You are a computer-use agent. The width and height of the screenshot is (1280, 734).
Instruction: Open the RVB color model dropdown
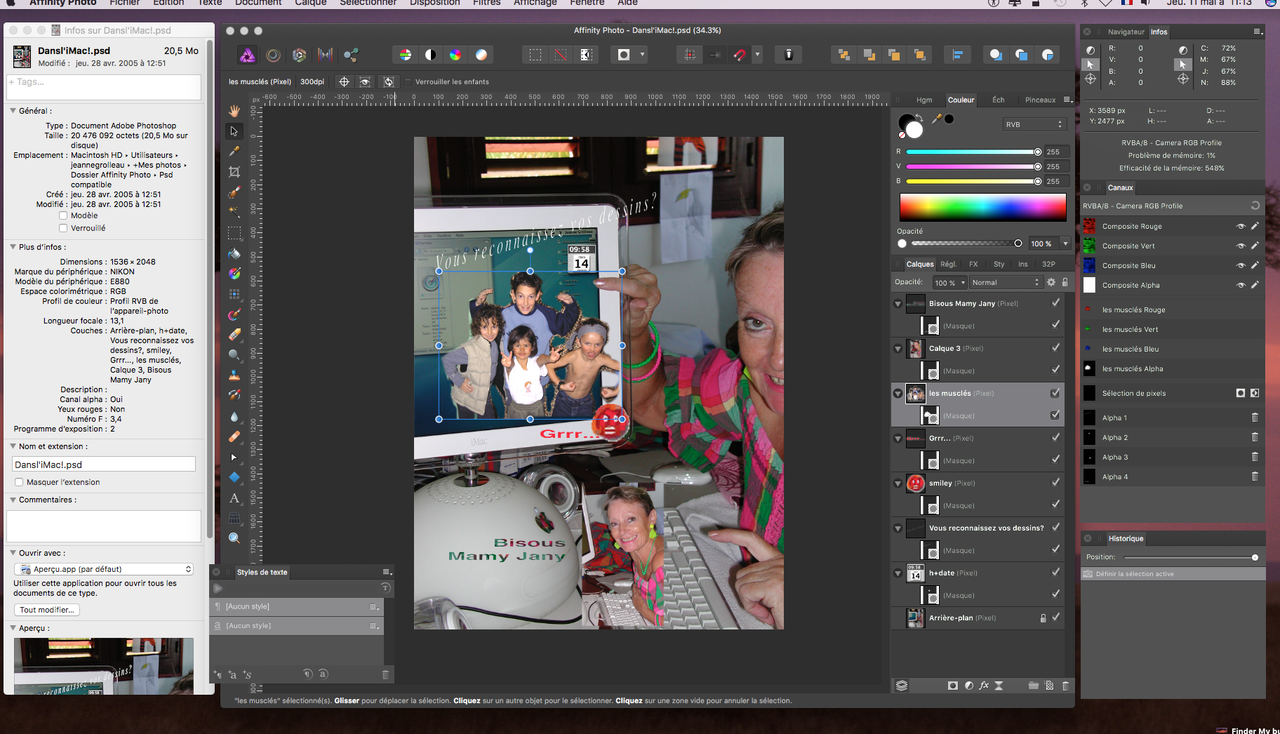(x=1035, y=124)
